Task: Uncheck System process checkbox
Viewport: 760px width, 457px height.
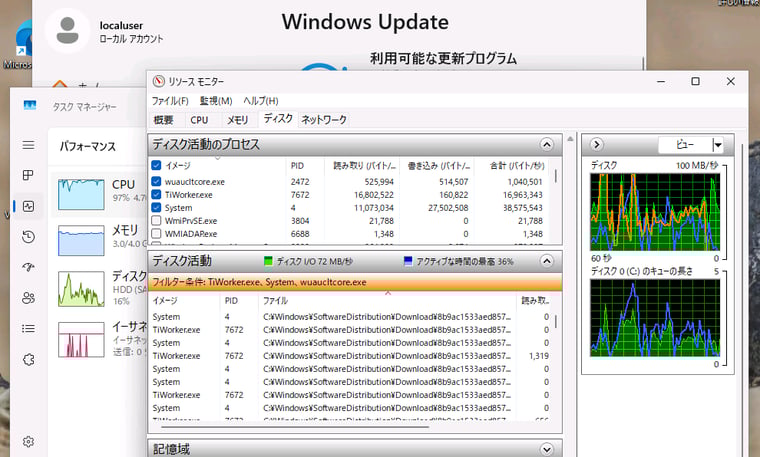Action: click(156, 207)
